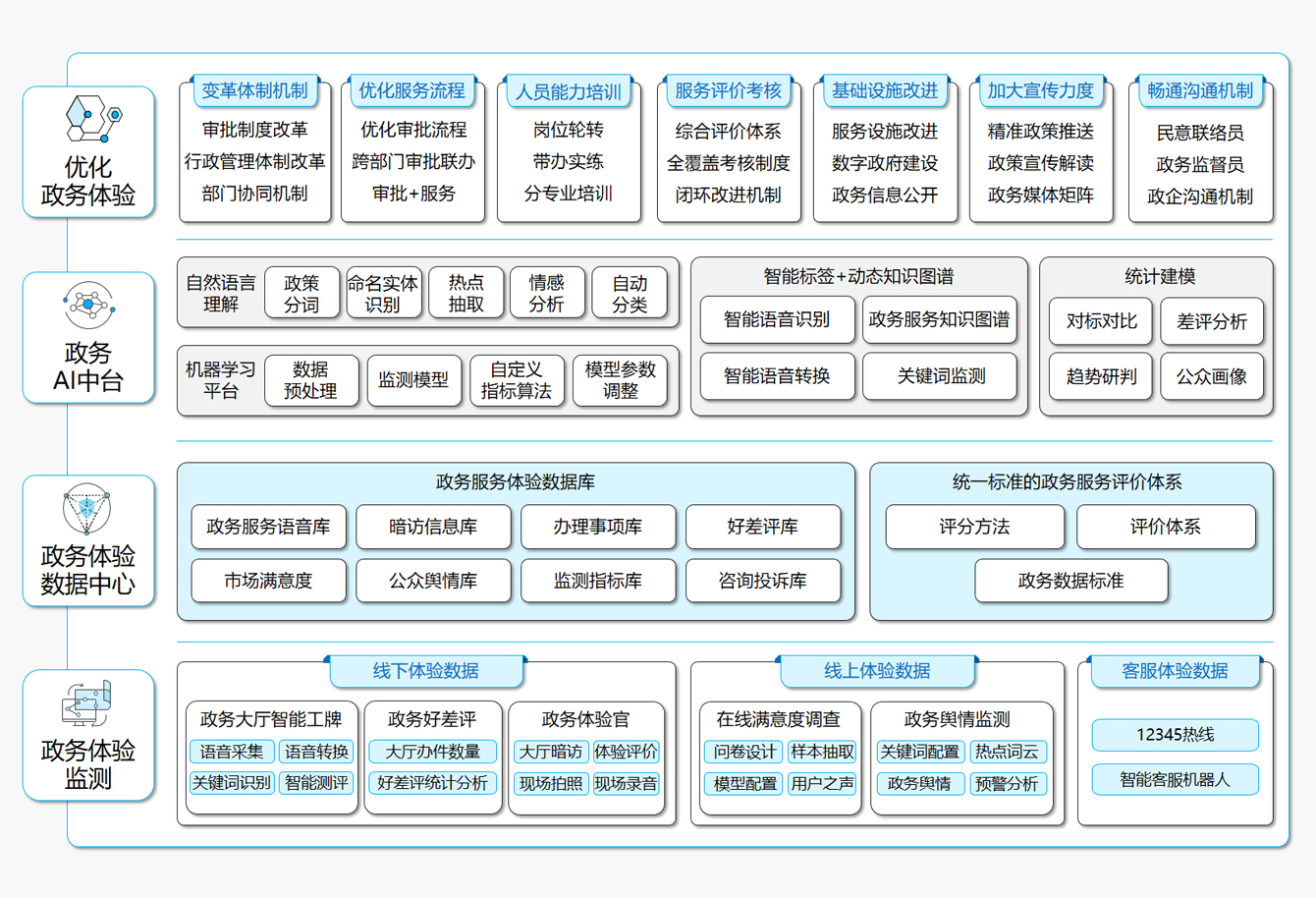The width and height of the screenshot is (1316, 898).
Task: Choose the 趋势研判 box
Action: [x=1101, y=376]
